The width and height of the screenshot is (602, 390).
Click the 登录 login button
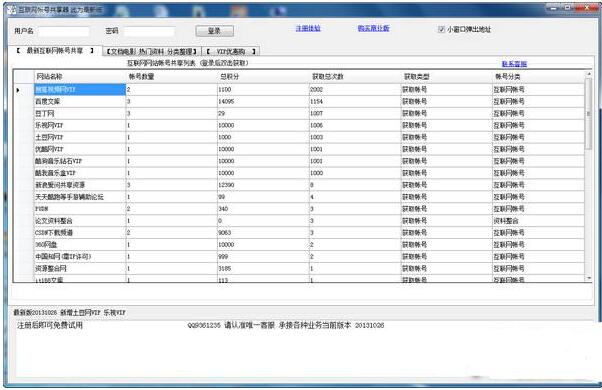click(x=214, y=31)
